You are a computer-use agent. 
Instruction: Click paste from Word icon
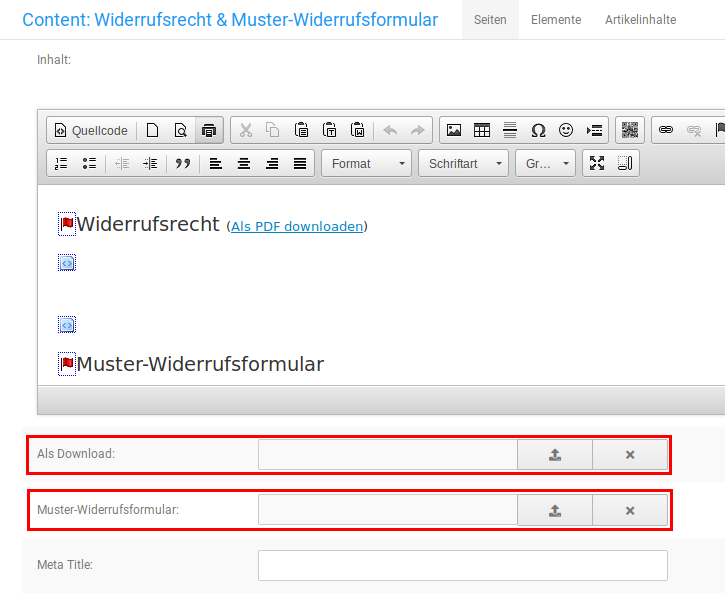358,130
